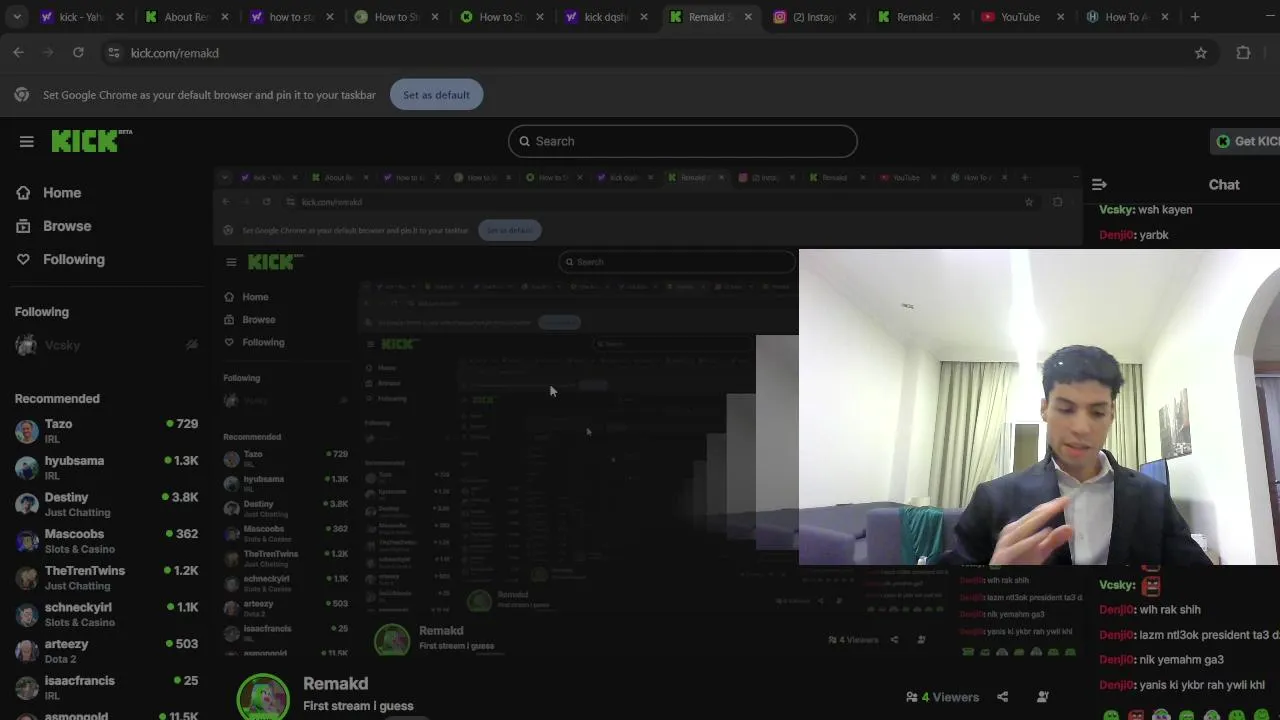
Task: Click the heart icon beside Following
Action: tap(23, 259)
